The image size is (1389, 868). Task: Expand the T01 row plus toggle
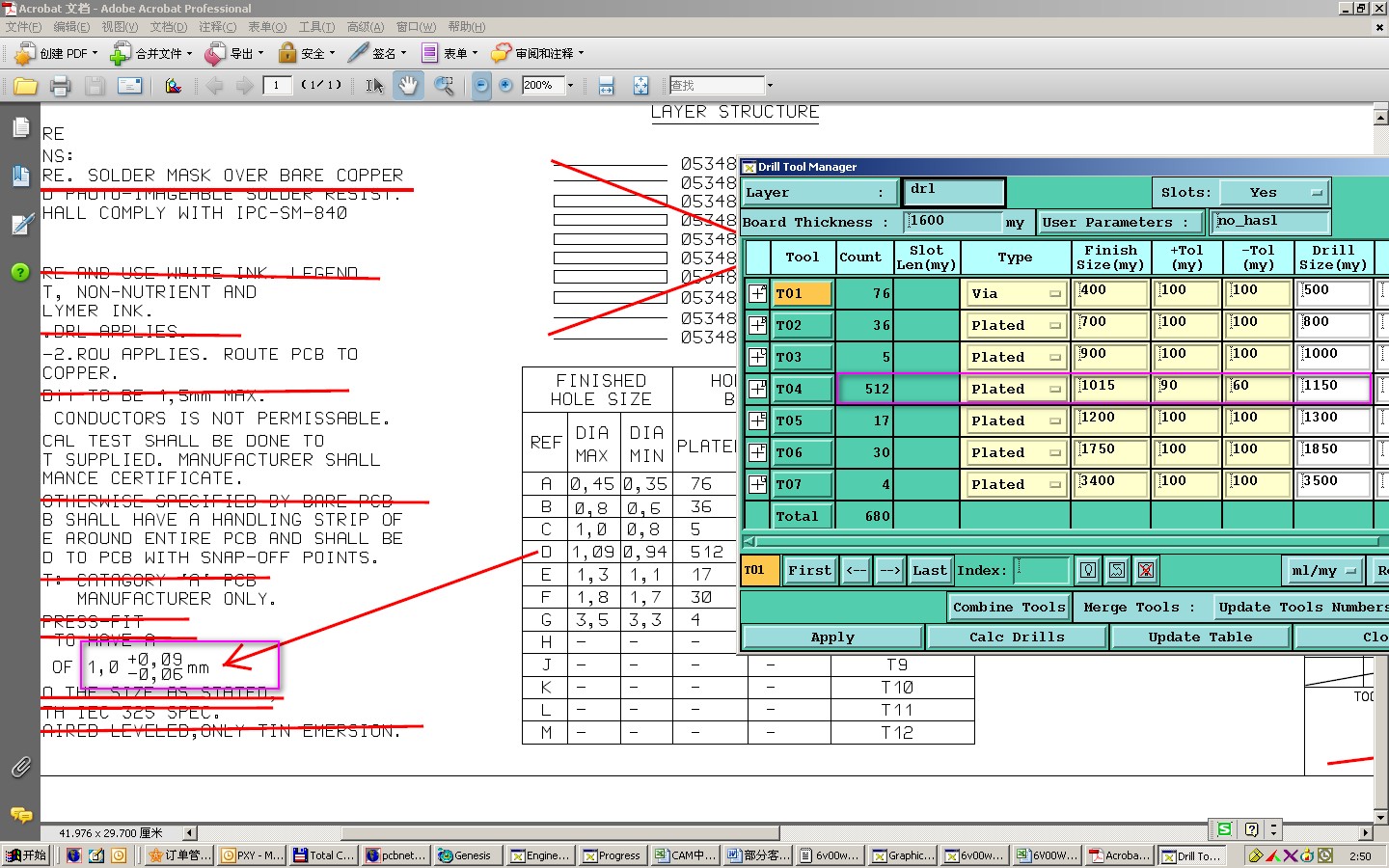(x=758, y=293)
